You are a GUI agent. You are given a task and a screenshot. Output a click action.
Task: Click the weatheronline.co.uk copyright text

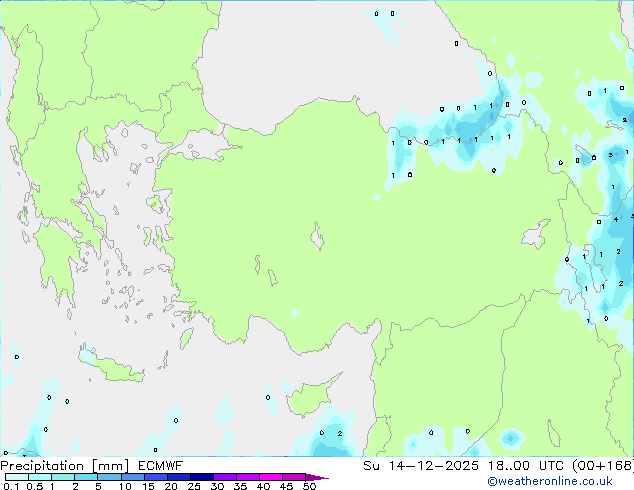coord(550,481)
